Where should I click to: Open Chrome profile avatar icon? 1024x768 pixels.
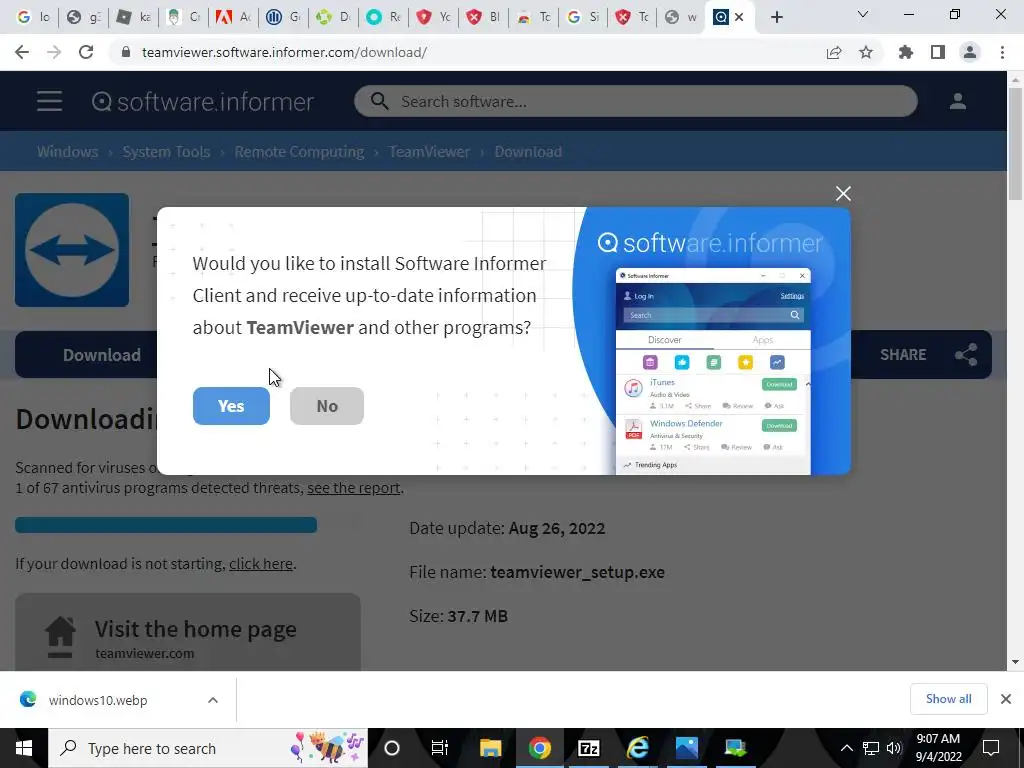[970, 52]
